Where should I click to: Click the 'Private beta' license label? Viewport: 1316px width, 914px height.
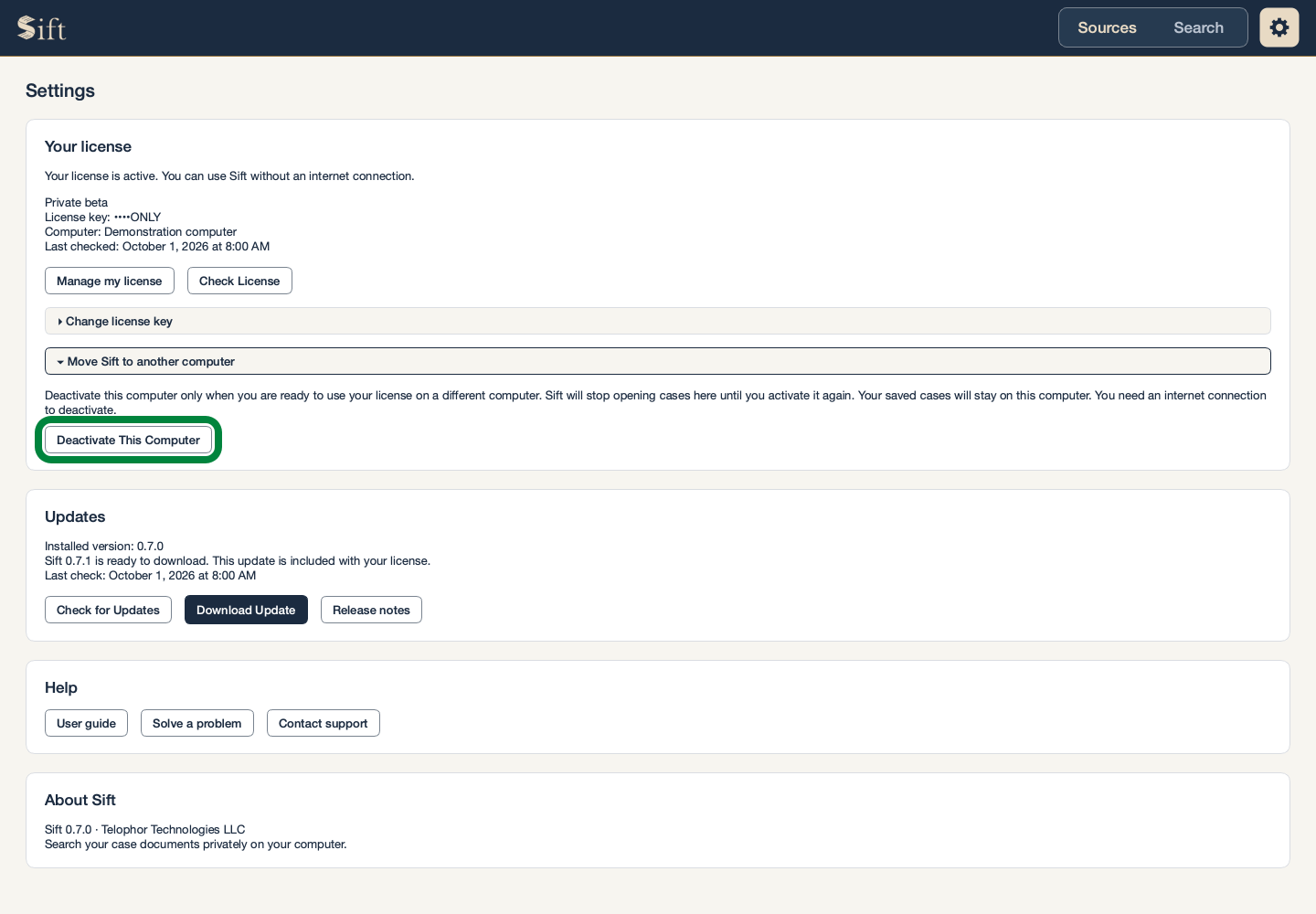76,203
